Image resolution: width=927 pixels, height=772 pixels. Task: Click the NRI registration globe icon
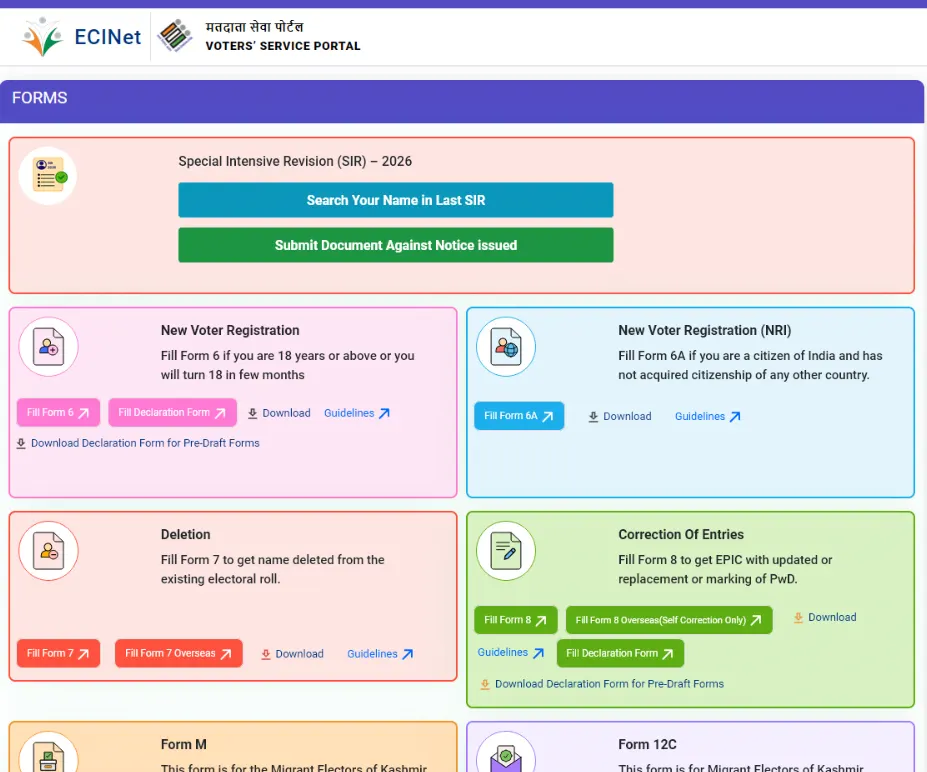coord(506,346)
